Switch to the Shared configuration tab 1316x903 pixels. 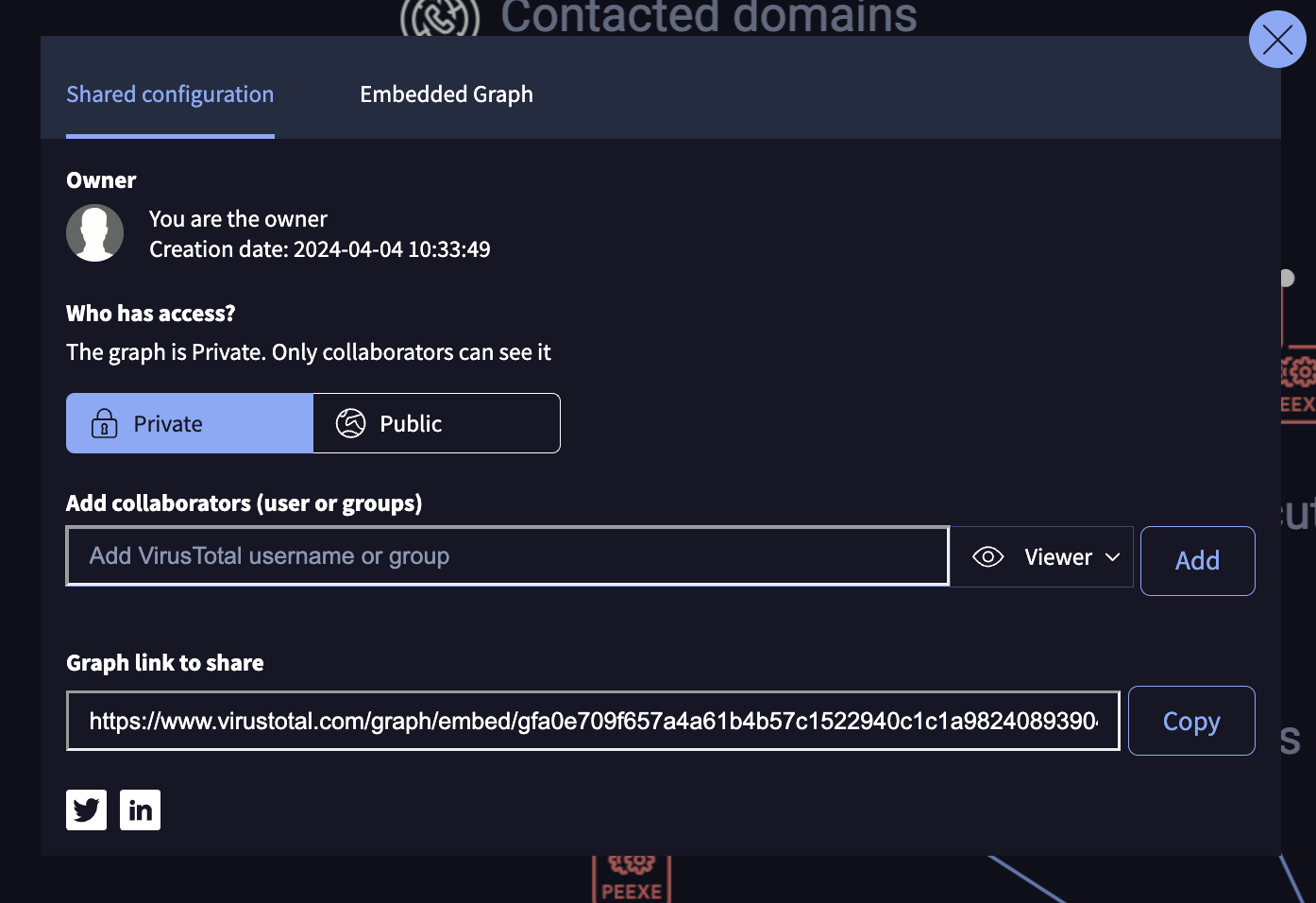point(170,94)
